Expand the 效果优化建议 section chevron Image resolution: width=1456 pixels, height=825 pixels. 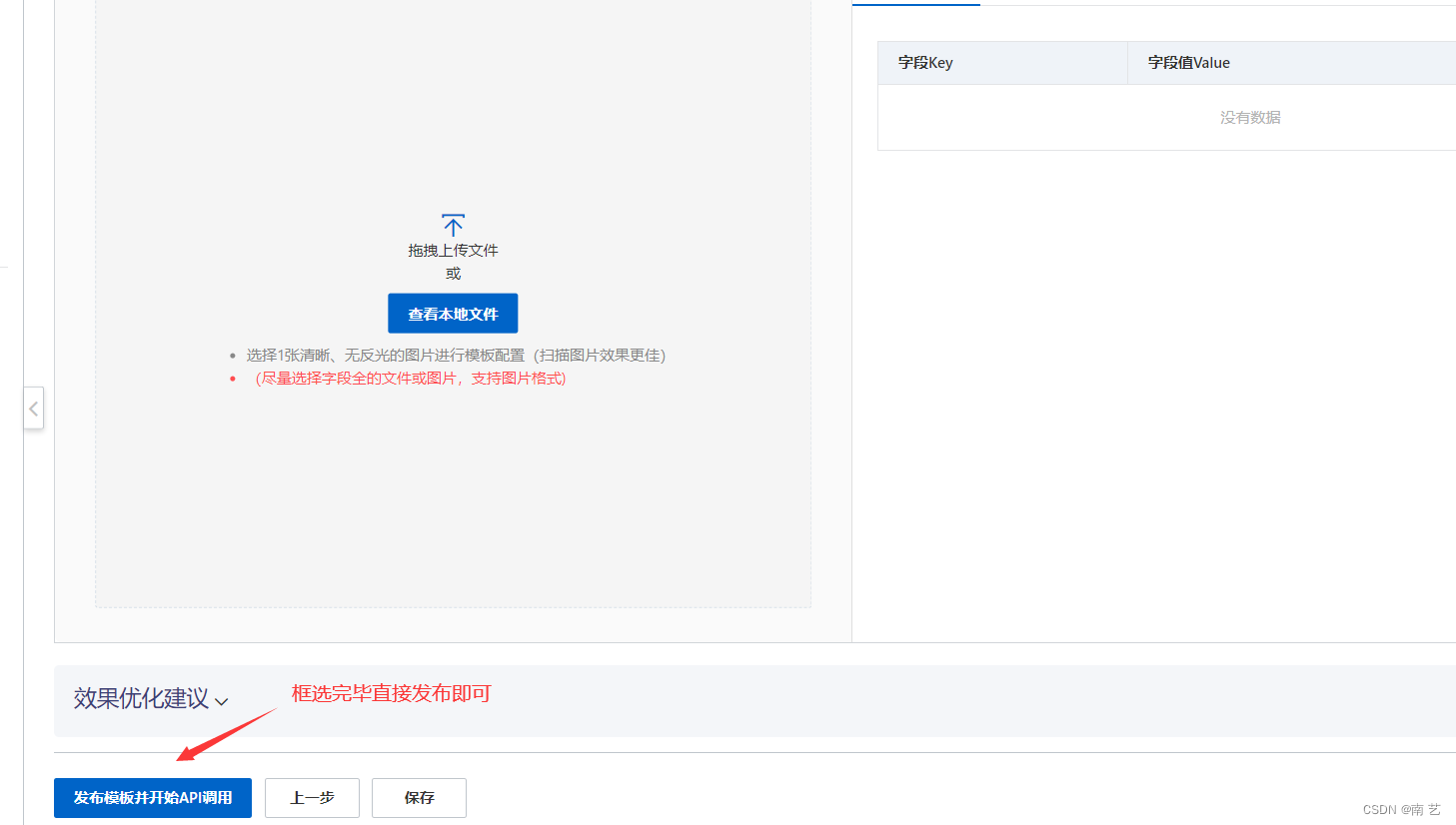coord(222,701)
